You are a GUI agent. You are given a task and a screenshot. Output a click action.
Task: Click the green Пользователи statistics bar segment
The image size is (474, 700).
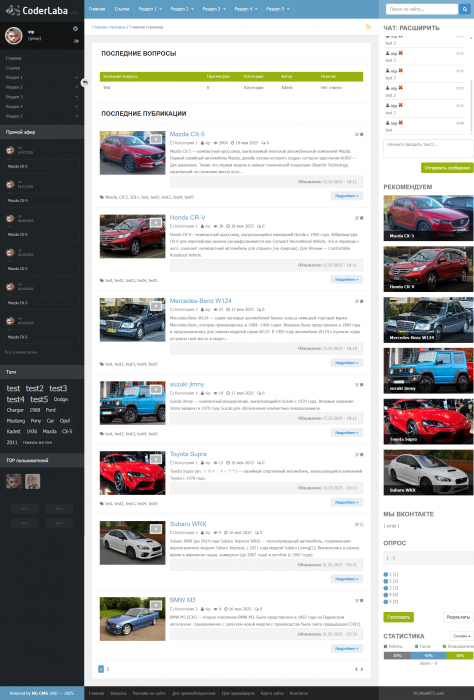pyautogui.click(x=460, y=655)
